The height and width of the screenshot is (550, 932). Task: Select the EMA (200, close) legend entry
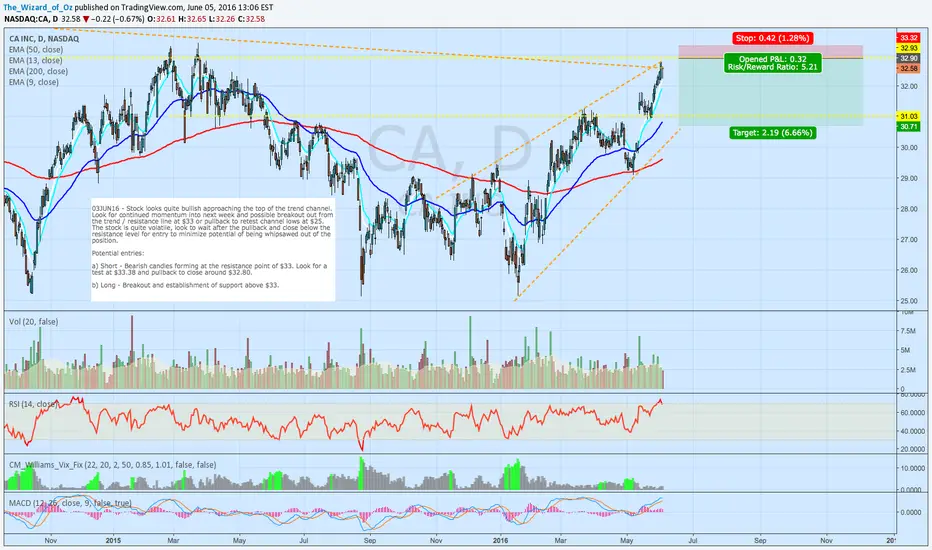pyautogui.click(x=38, y=71)
